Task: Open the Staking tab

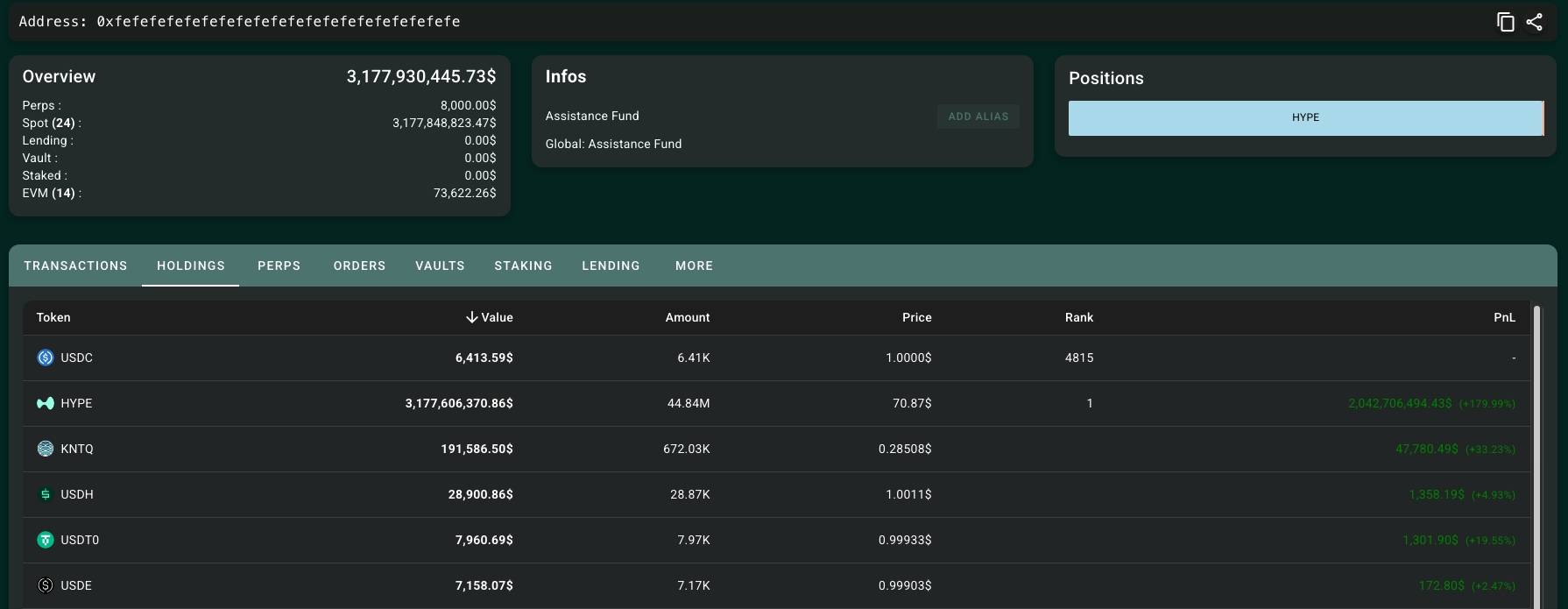Action: 523,266
